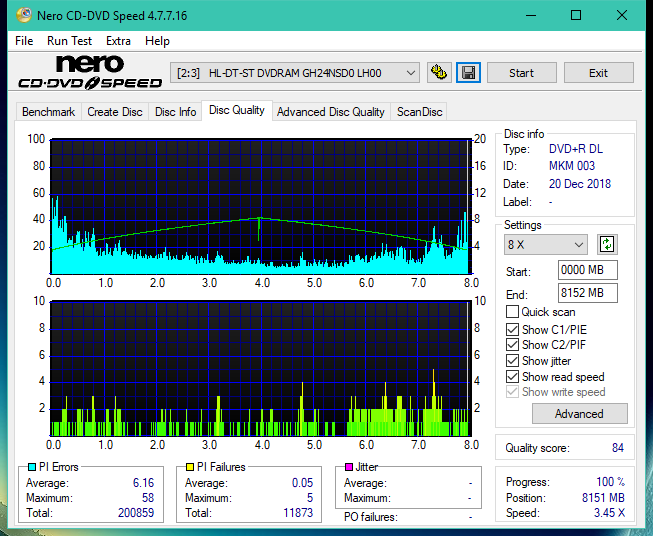The height and width of the screenshot is (536, 653).
Task: Click the Nero app icon in the title bar
Action: [x=24, y=15]
